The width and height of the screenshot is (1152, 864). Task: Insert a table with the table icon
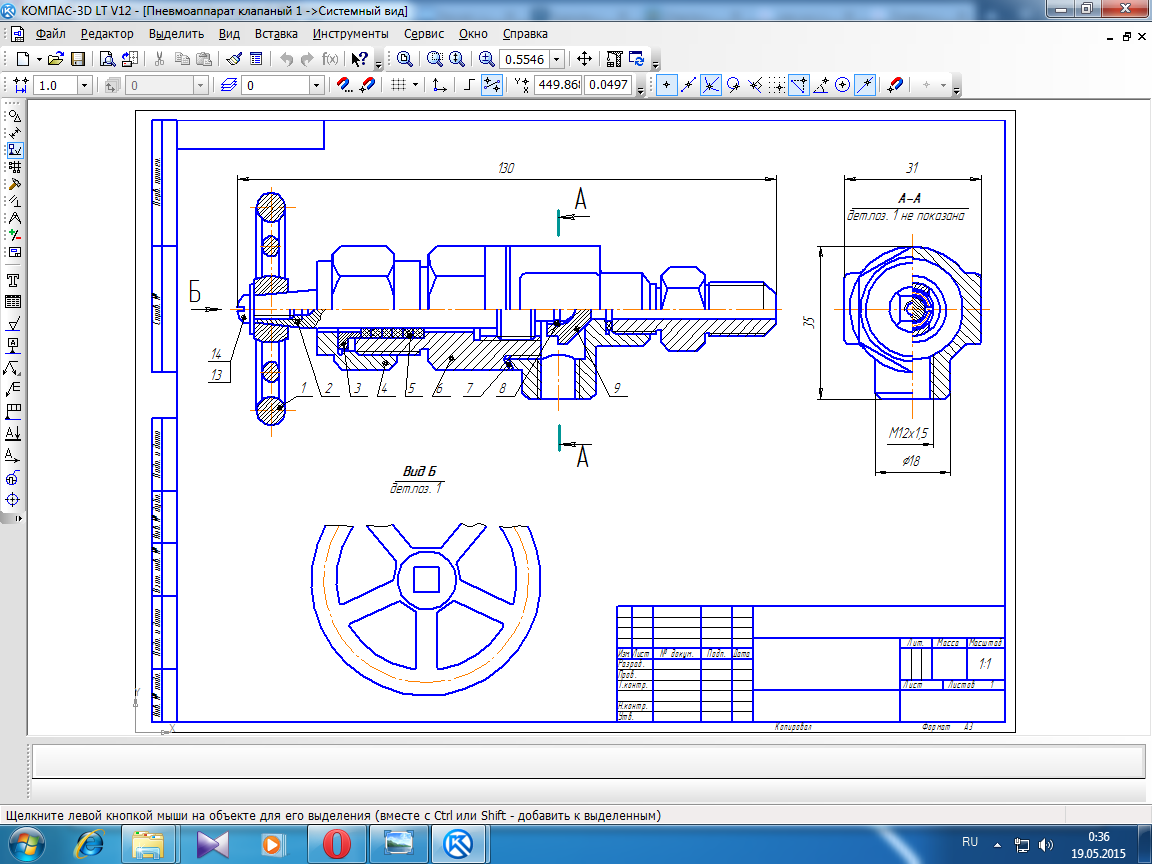[12, 301]
